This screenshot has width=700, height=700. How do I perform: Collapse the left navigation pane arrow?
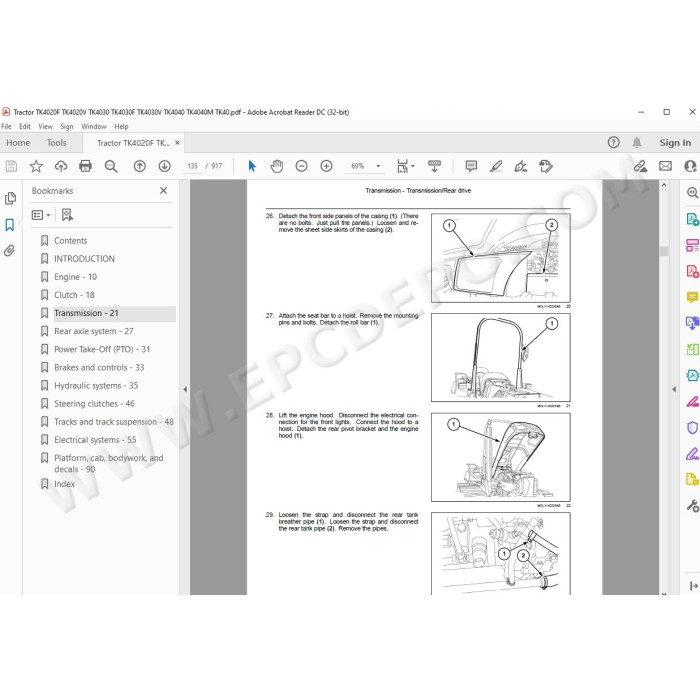pos(185,389)
